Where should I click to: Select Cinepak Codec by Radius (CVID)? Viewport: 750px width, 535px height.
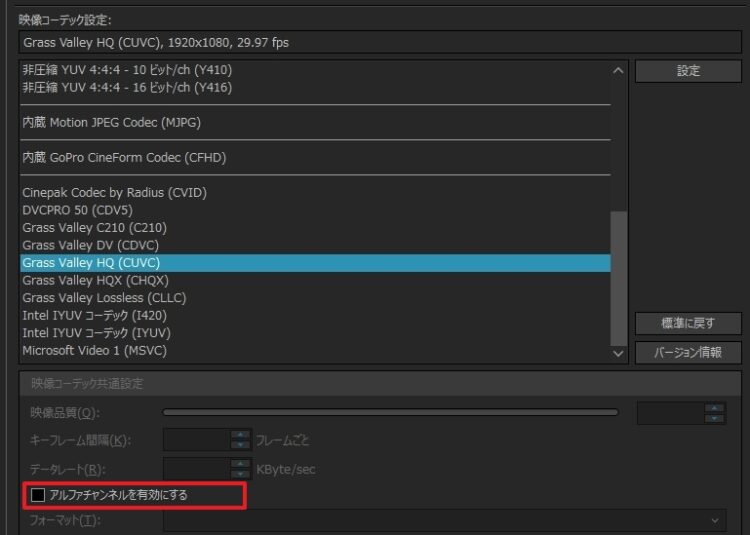(x=315, y=193)
